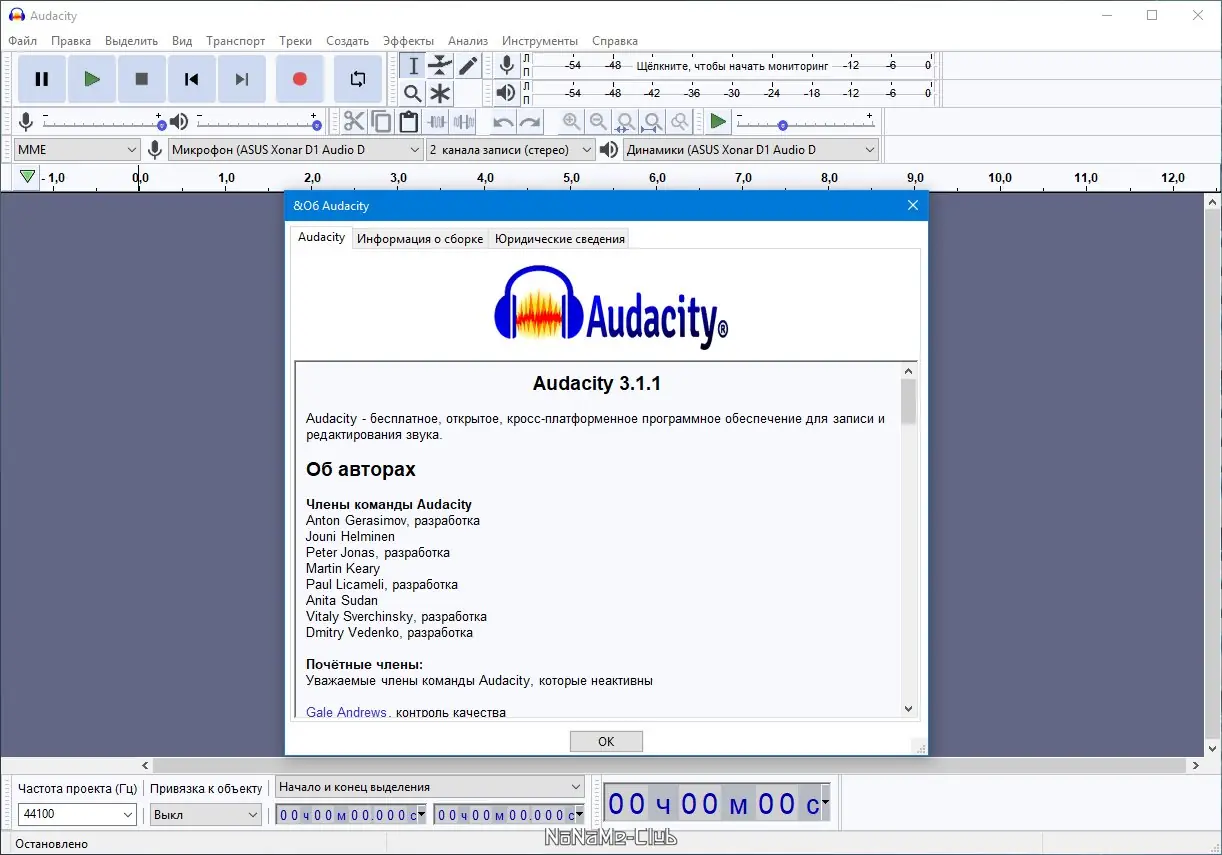Select the Draw (pencil) tool
Screen dimensions: 1222x855
pos(467,66)
